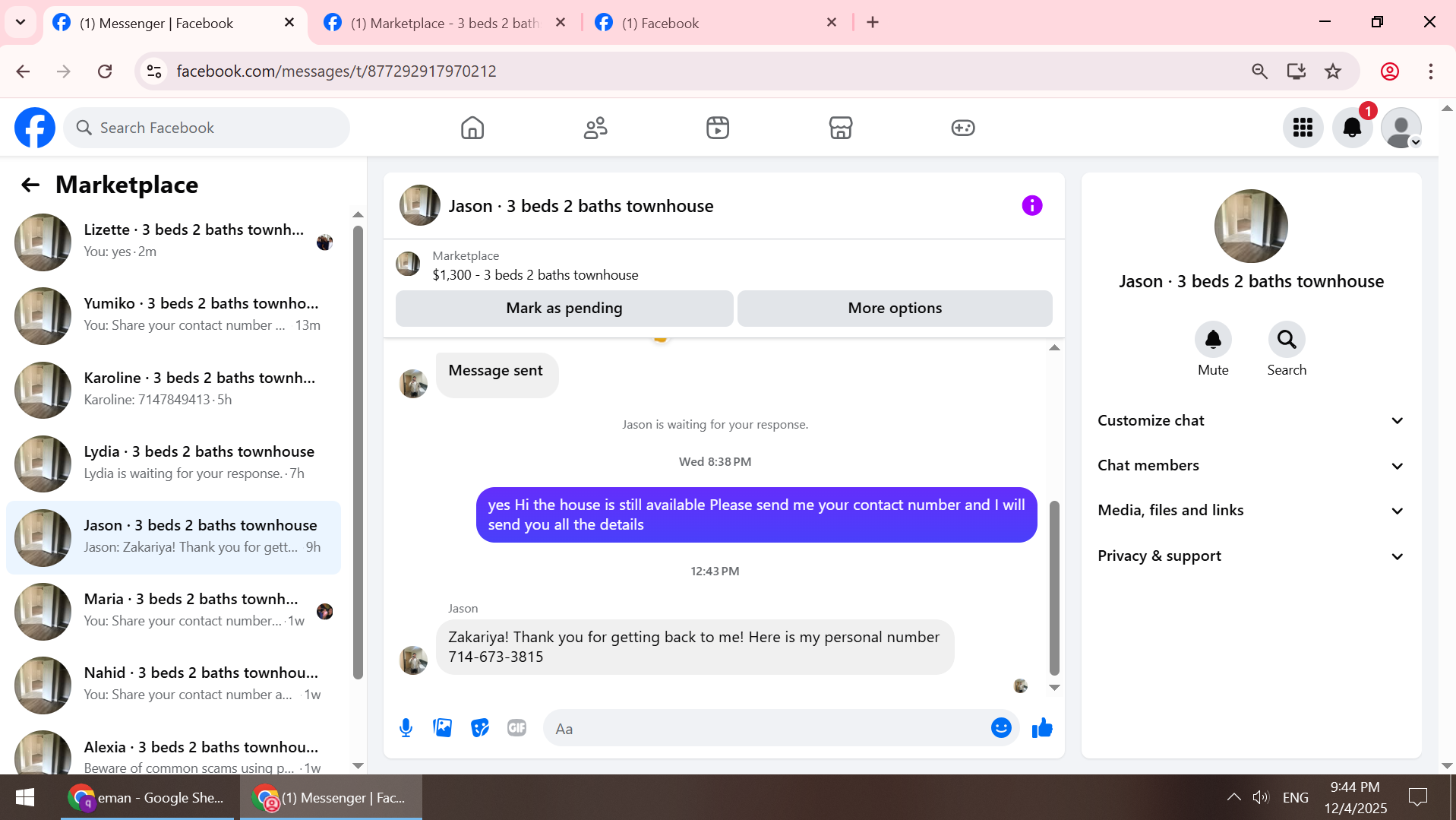This screenshot has height=820, width=1456.
Task: Open the tab search dropdown arrow
Action: pos(21,22)
